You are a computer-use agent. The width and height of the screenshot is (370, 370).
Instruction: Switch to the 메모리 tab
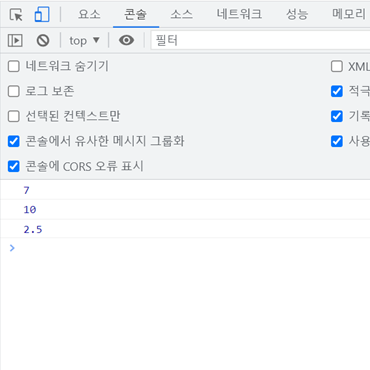[349, 14]
